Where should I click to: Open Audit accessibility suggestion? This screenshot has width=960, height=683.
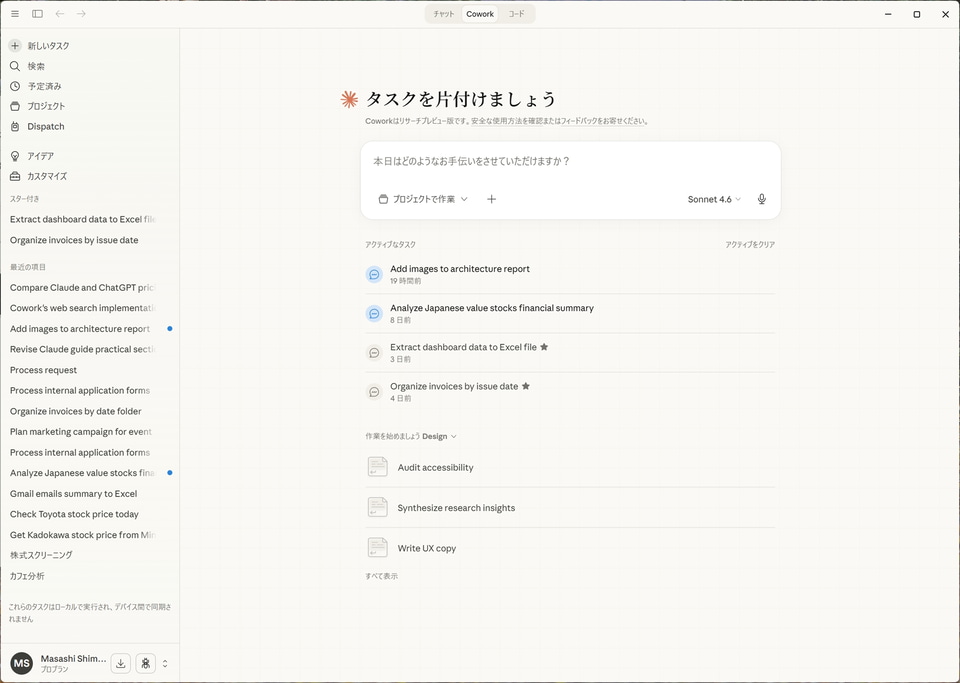point(570,467)
